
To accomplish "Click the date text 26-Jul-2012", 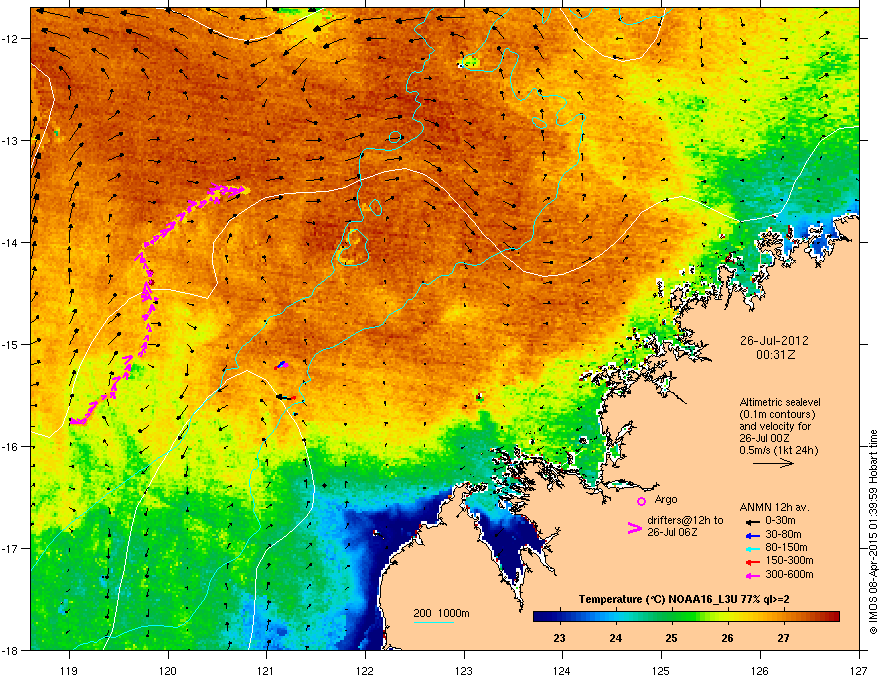I will pyautogui.click(x=774, y=341).
